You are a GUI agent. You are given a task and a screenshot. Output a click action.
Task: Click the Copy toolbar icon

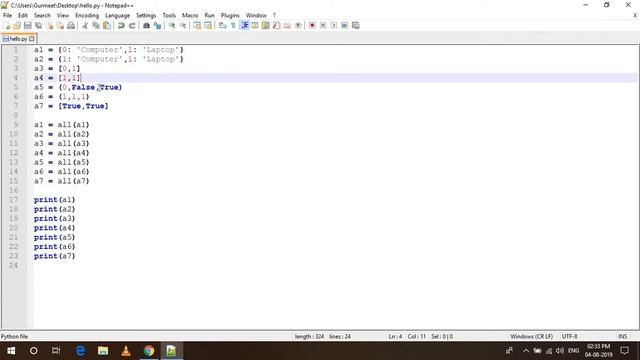point(96,25)
